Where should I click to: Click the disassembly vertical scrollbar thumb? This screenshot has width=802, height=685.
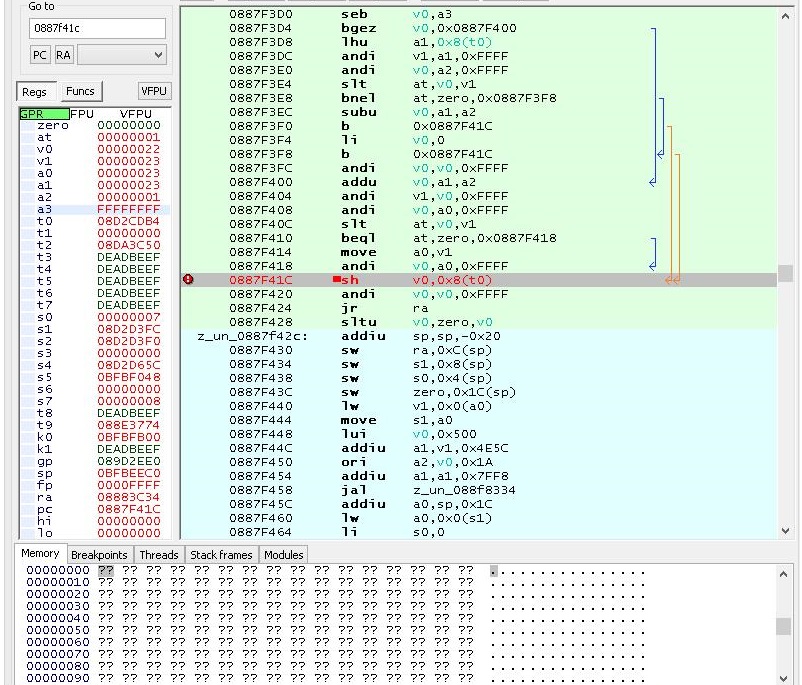(x=786, y=273)
